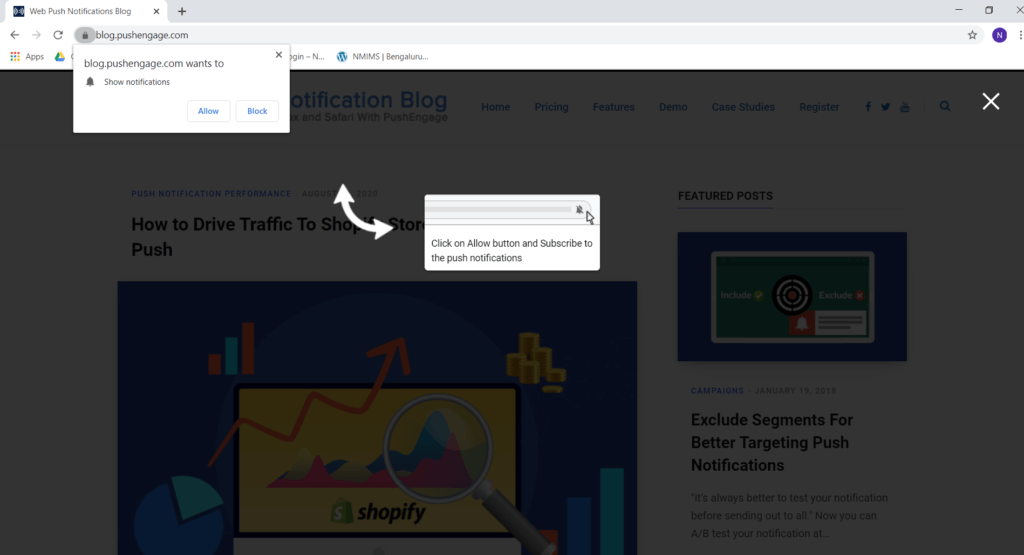Dismiss the dark overlay with the X icon
The width and height of the screenshot is (1024, 555).
991,101
